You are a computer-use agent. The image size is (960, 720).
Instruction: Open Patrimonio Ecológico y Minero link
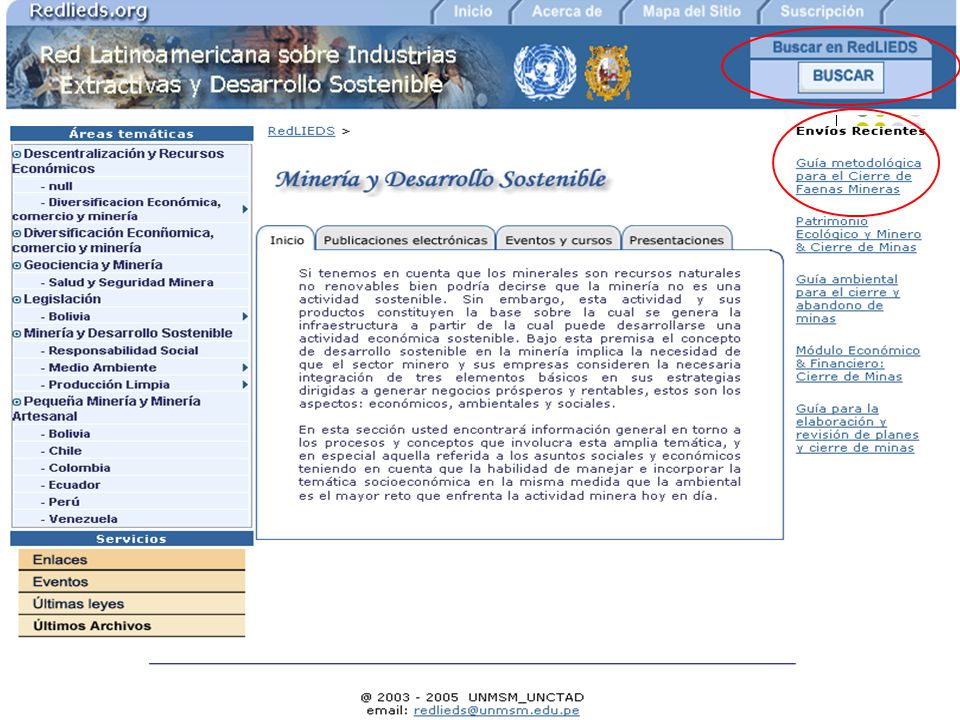pyautogui.click(x=858, y=234)
